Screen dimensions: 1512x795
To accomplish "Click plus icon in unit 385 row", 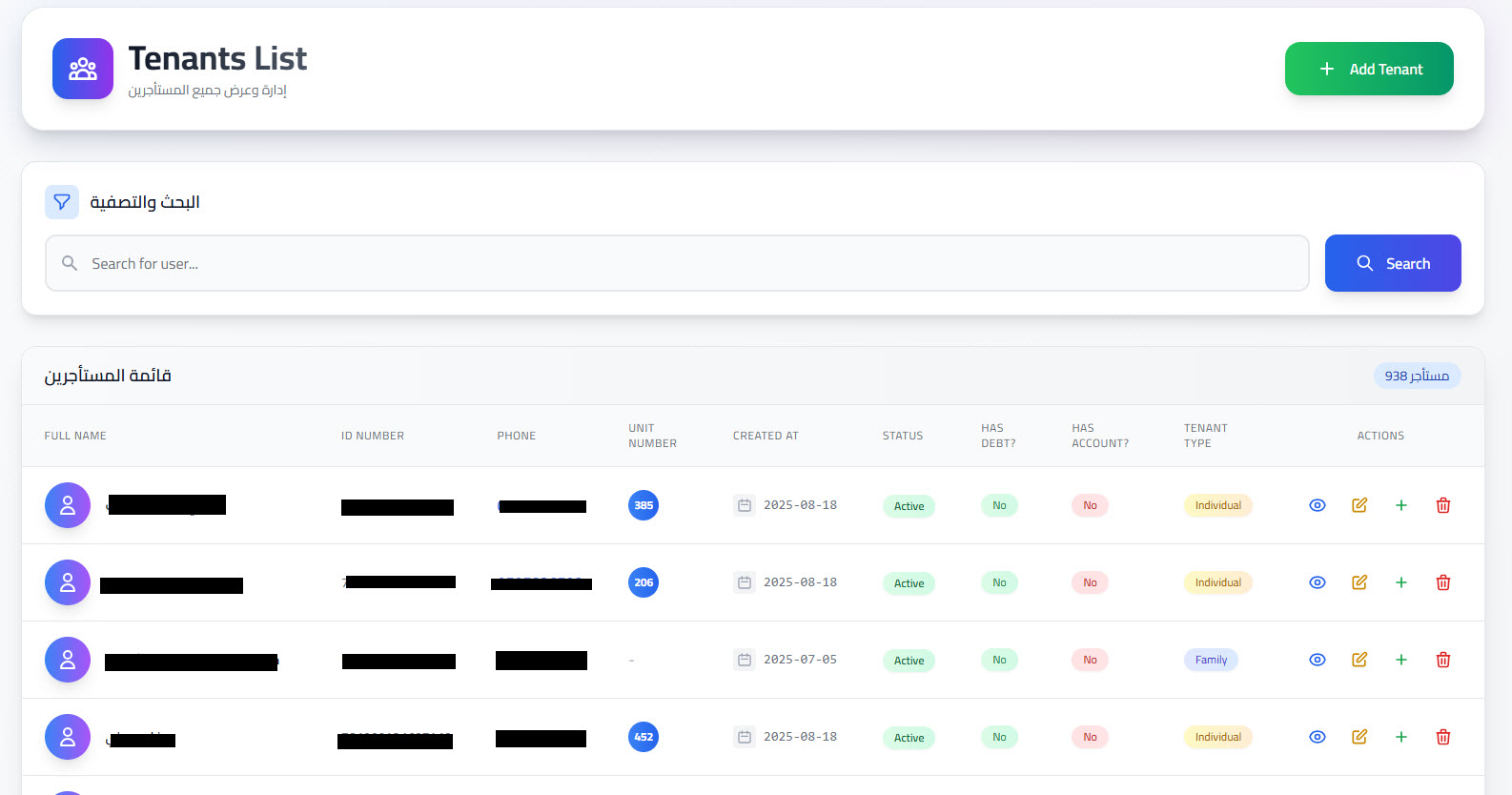I will pyautogui.click(x=1401, y=505).
